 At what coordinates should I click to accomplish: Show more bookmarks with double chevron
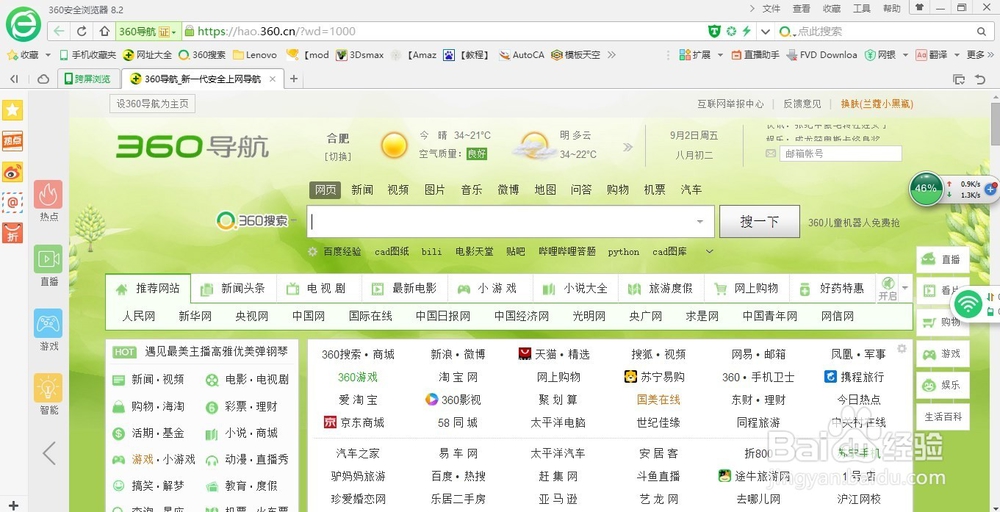[x=612, y=55]
